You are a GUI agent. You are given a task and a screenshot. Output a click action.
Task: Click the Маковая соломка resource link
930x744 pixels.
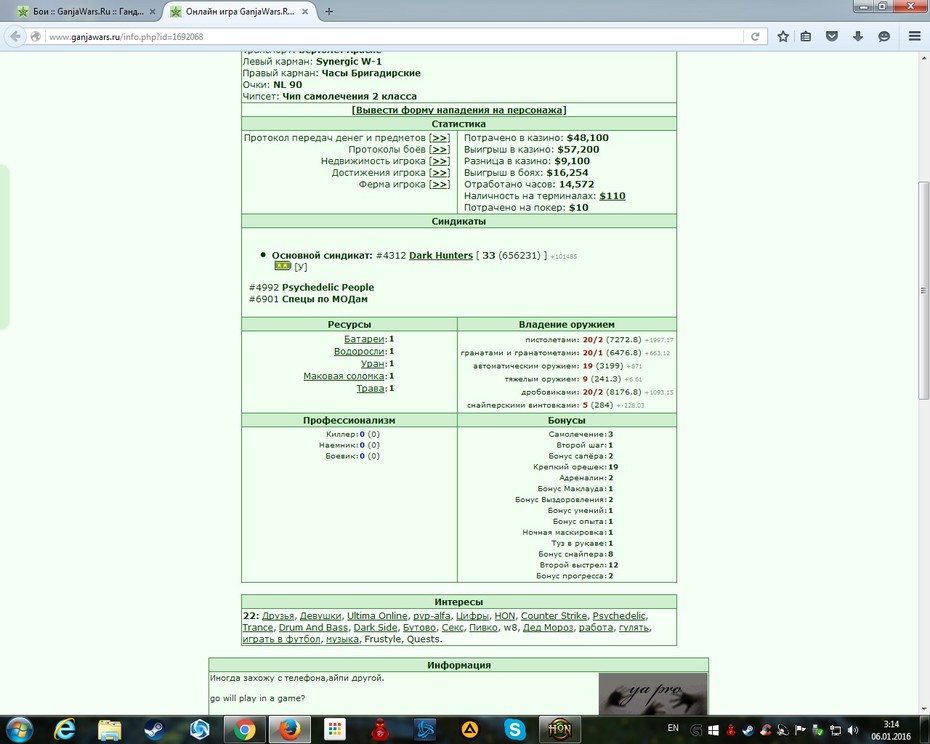click(x=344, y=376)
